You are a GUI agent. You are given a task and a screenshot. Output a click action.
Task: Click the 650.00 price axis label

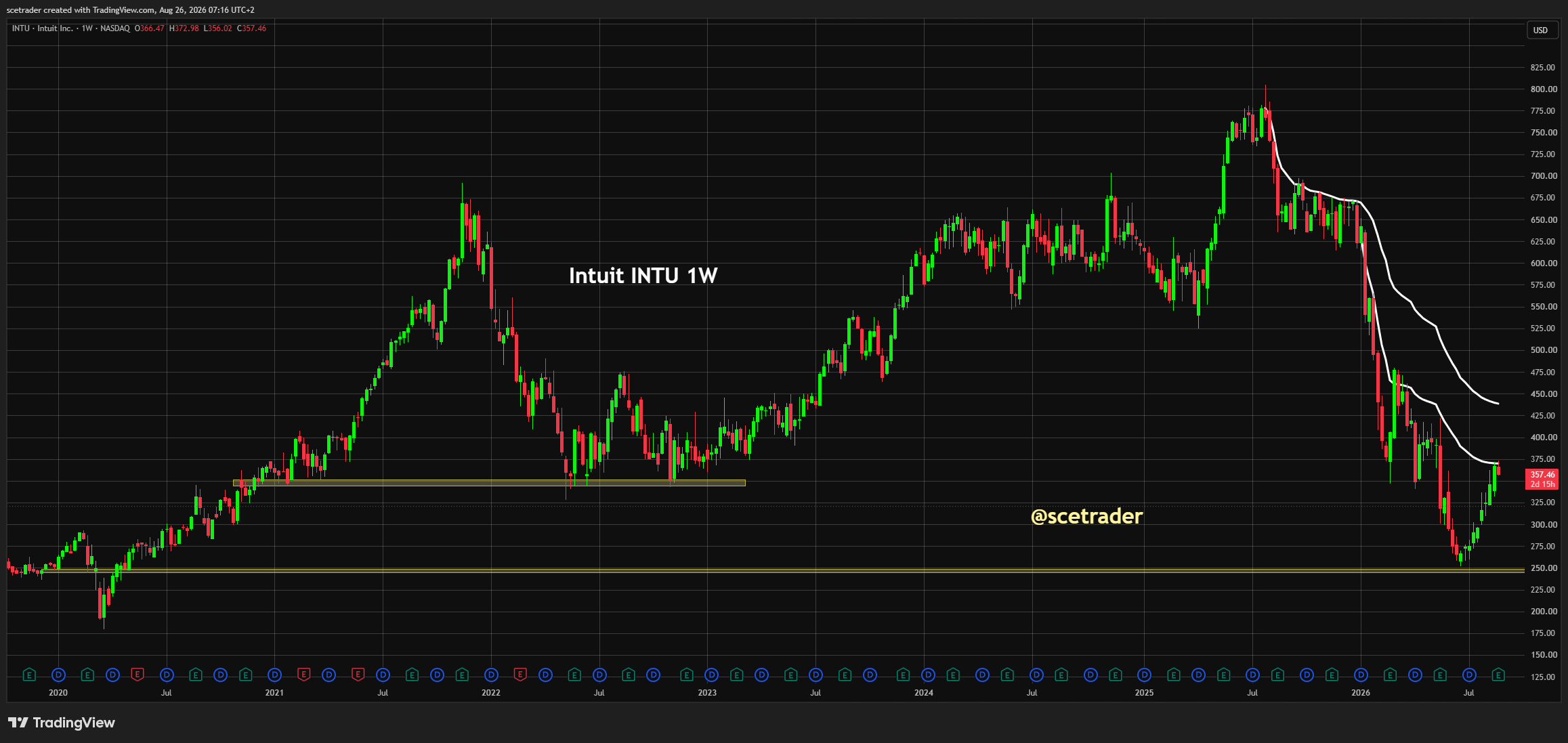point(1543,220)
